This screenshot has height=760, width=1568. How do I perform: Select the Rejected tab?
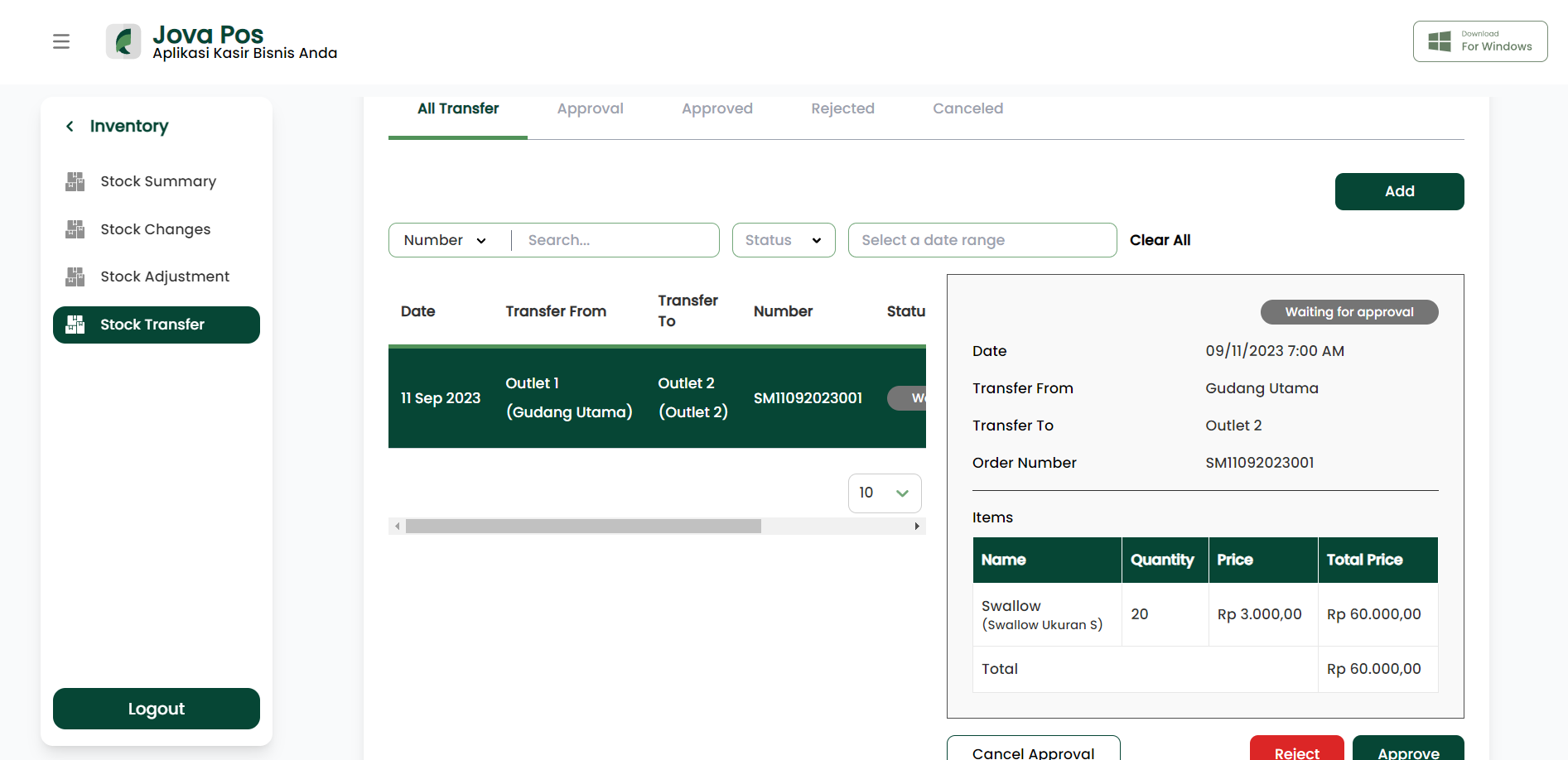click(843, 109)
